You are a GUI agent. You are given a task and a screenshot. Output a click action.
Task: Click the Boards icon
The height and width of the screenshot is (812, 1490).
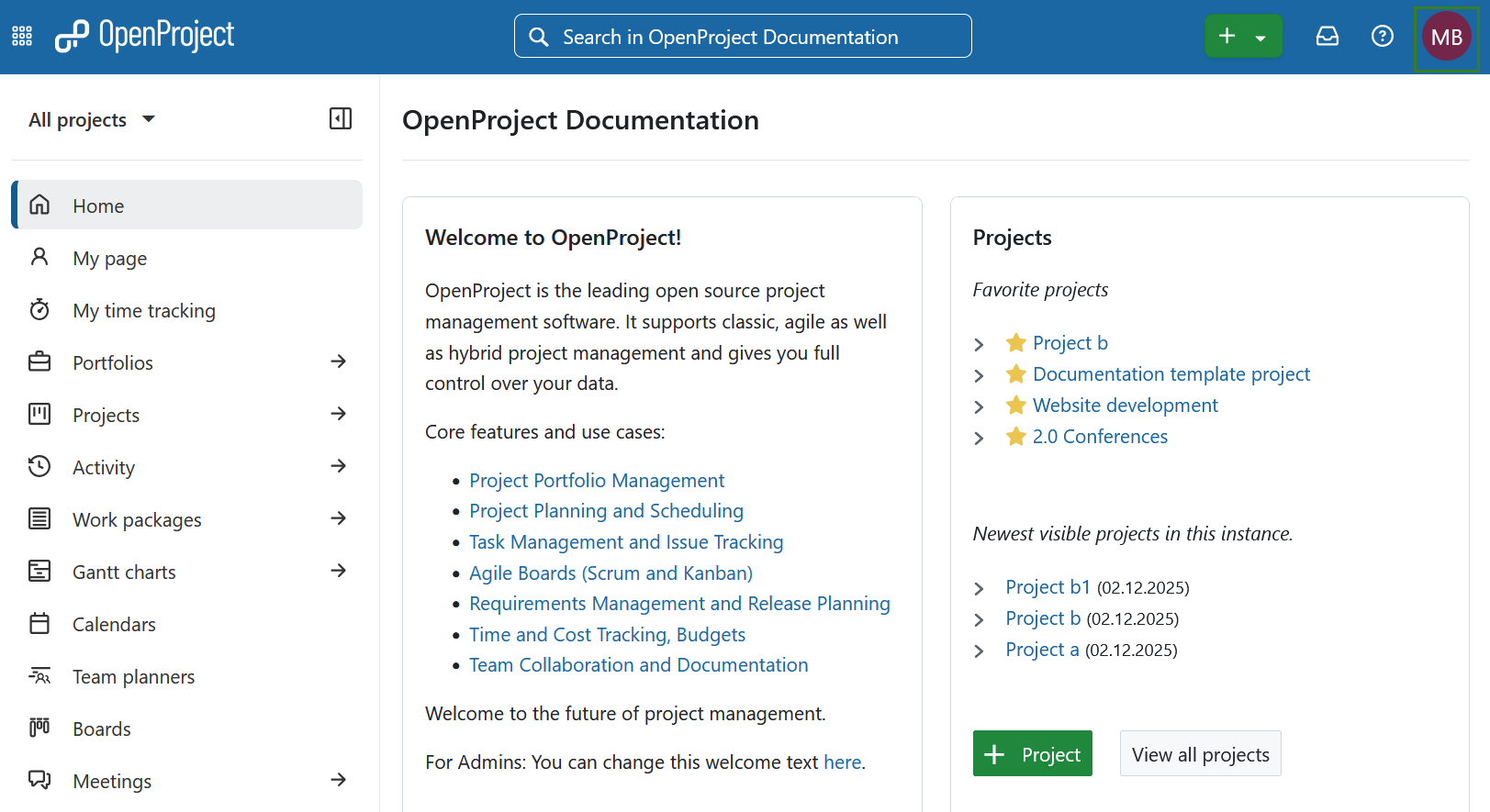(x=39, y=728)
